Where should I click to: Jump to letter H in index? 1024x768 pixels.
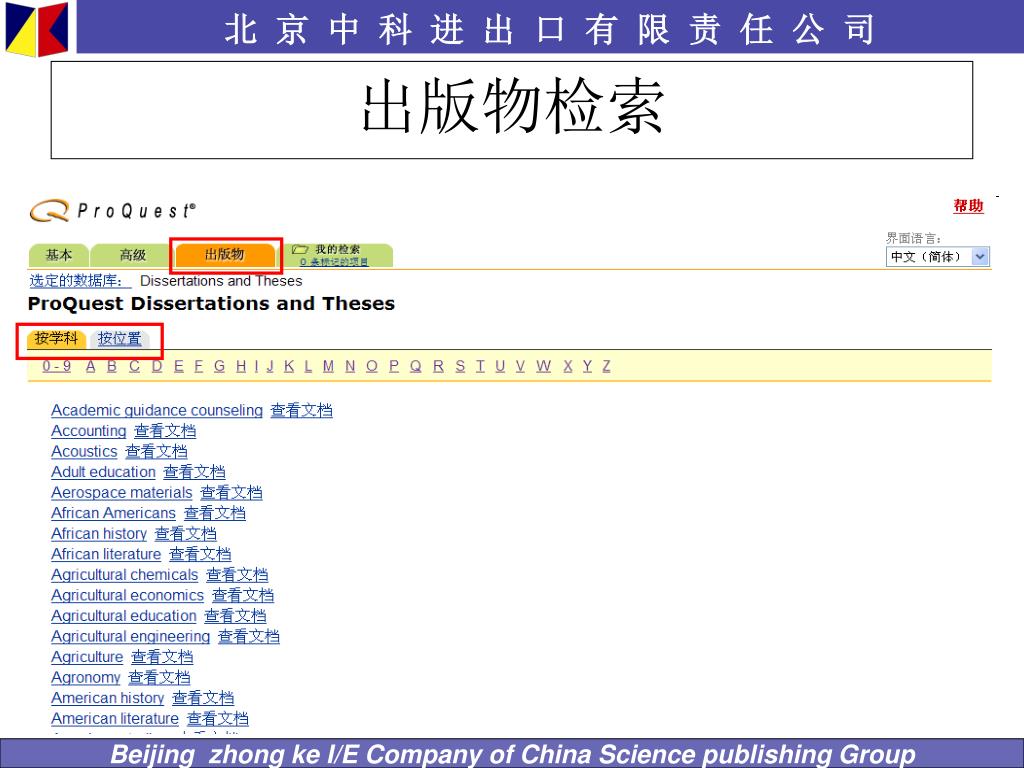coord(241,366)
